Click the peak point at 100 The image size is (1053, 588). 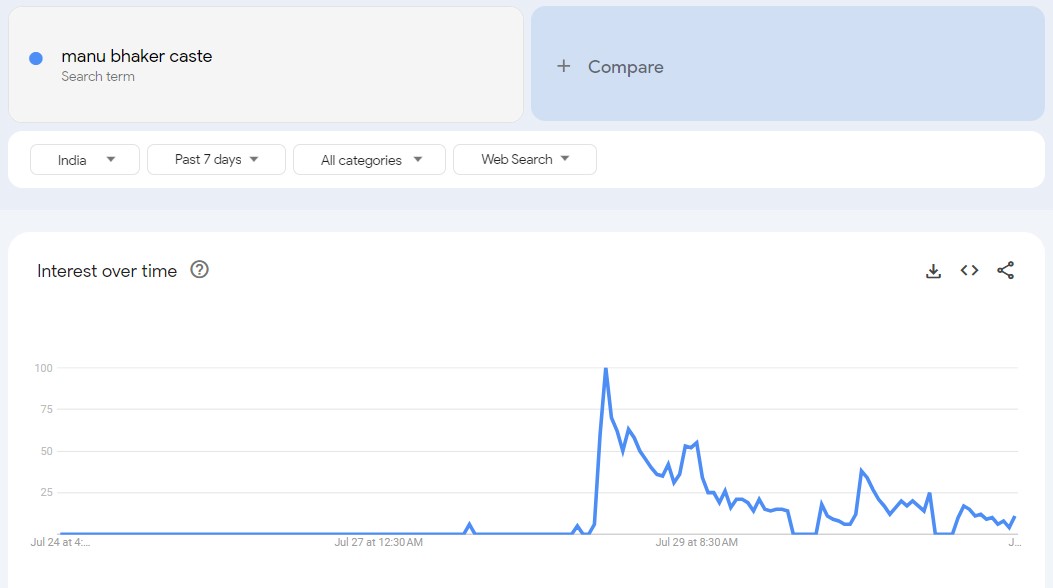tap(606, 369)
